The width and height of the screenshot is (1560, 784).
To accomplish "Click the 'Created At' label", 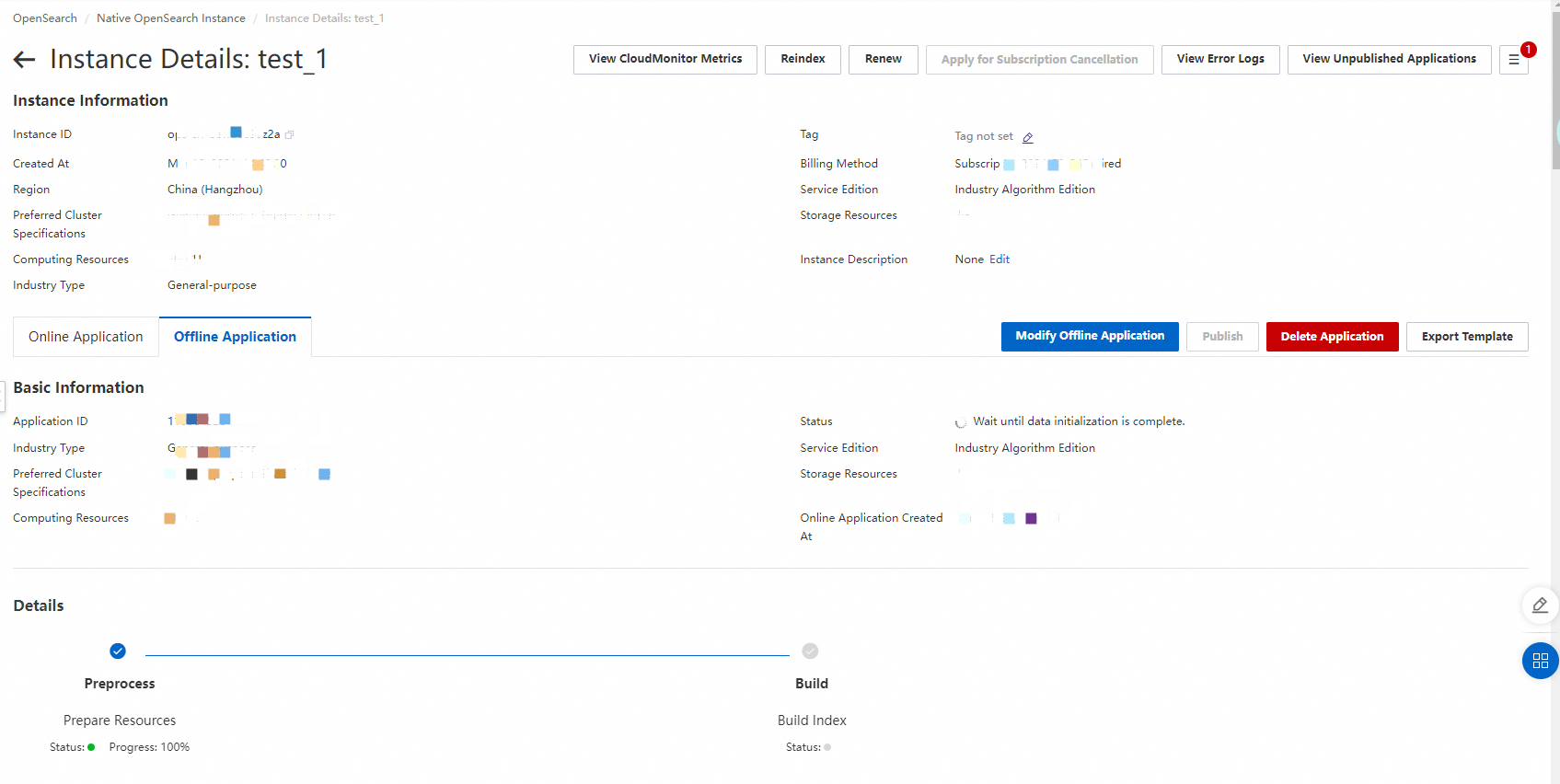I will click(40, 164).
